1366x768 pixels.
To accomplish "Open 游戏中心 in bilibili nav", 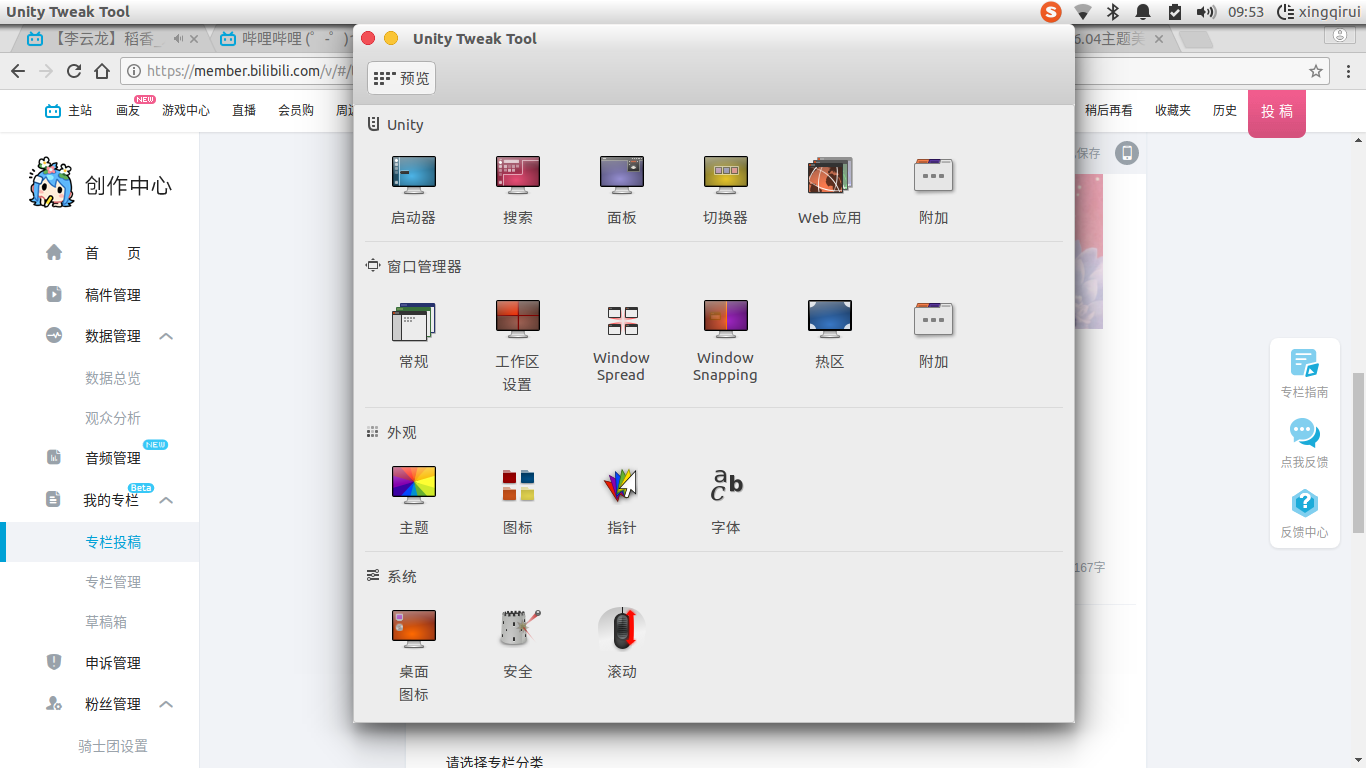I will 186,110.
